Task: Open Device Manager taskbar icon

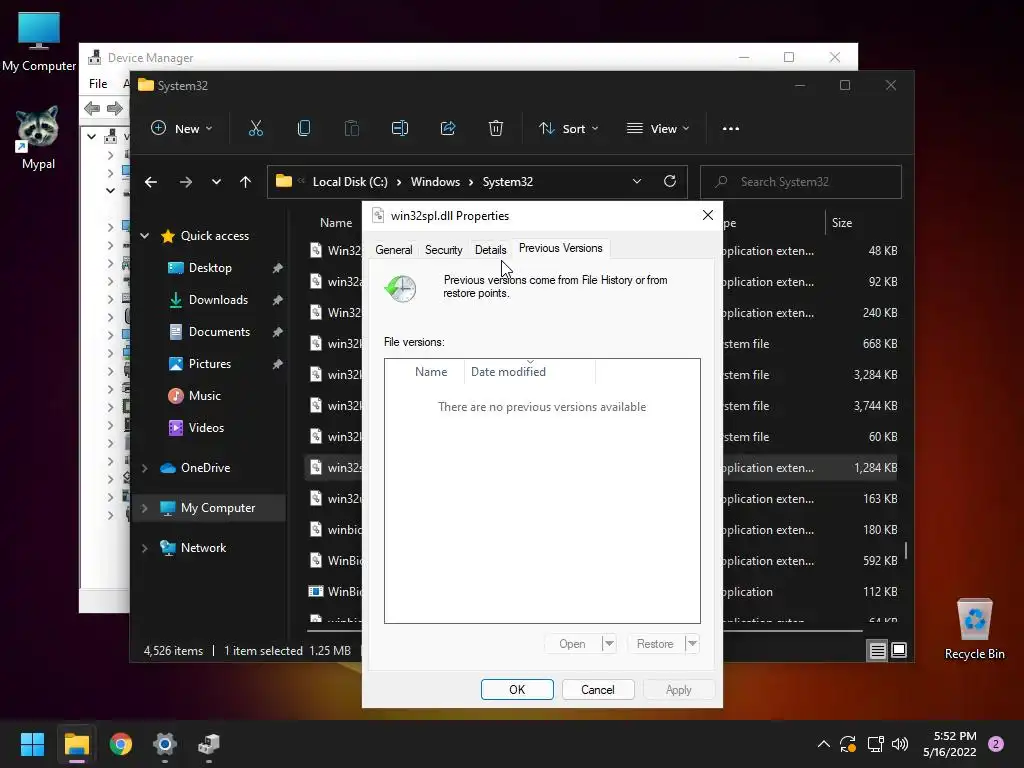Action: [209, 744]
